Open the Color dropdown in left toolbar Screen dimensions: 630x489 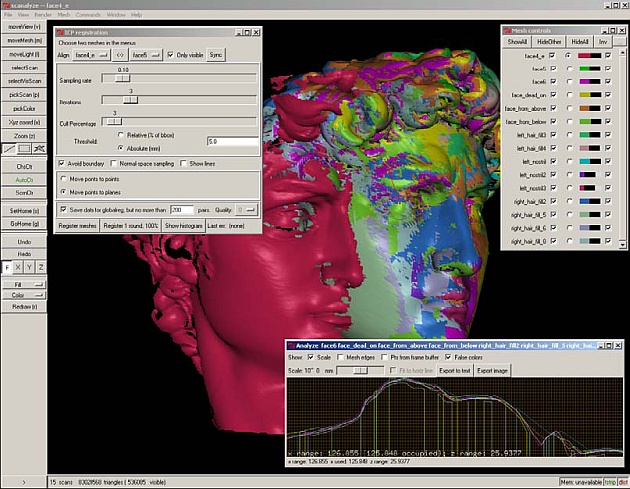24,295
